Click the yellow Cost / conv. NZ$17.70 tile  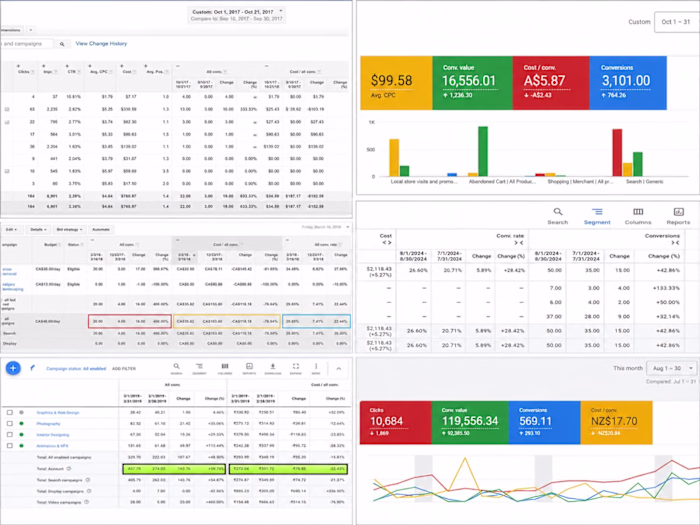tap(617, 422)
